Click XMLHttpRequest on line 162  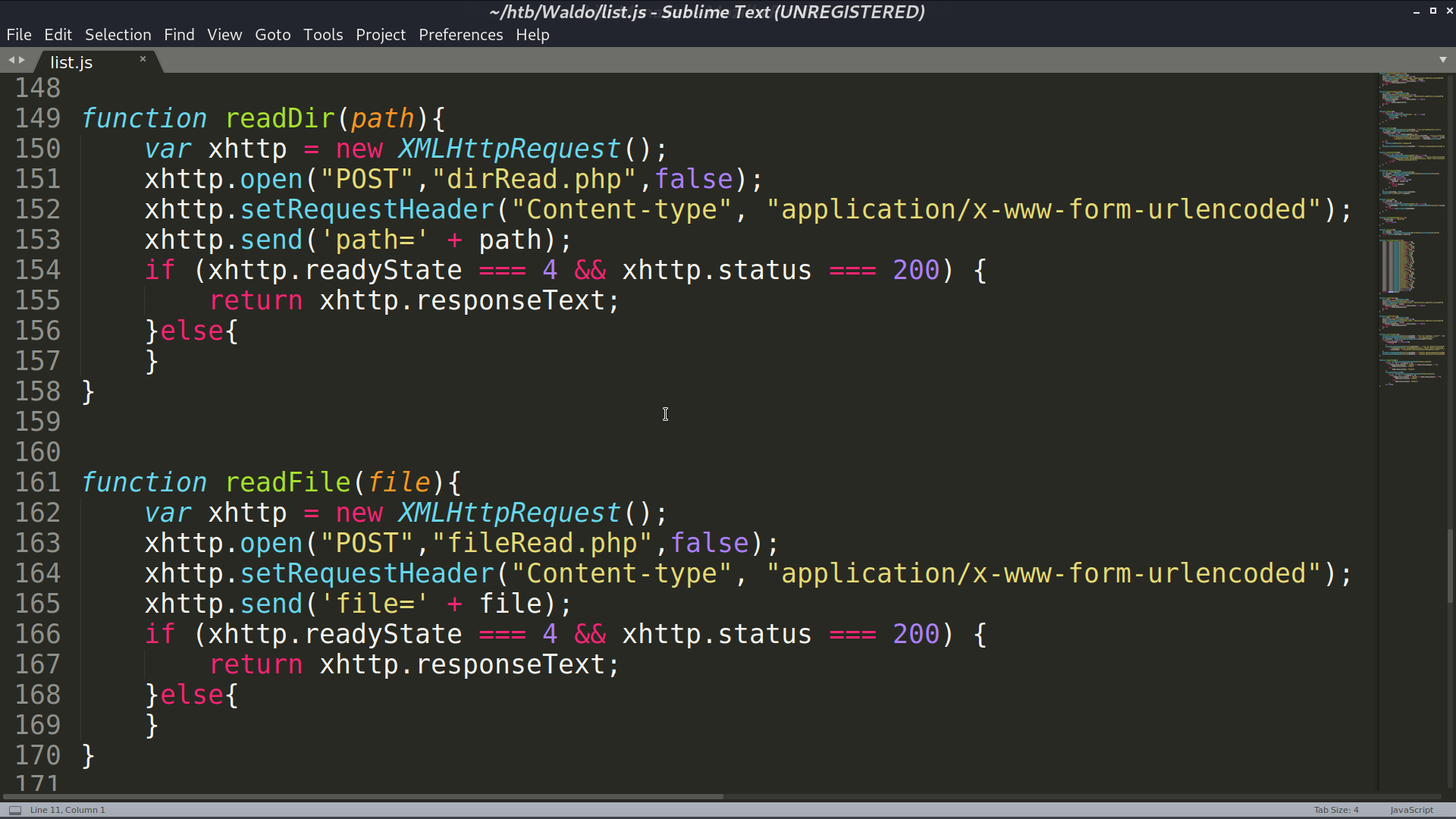pos(510,513)
